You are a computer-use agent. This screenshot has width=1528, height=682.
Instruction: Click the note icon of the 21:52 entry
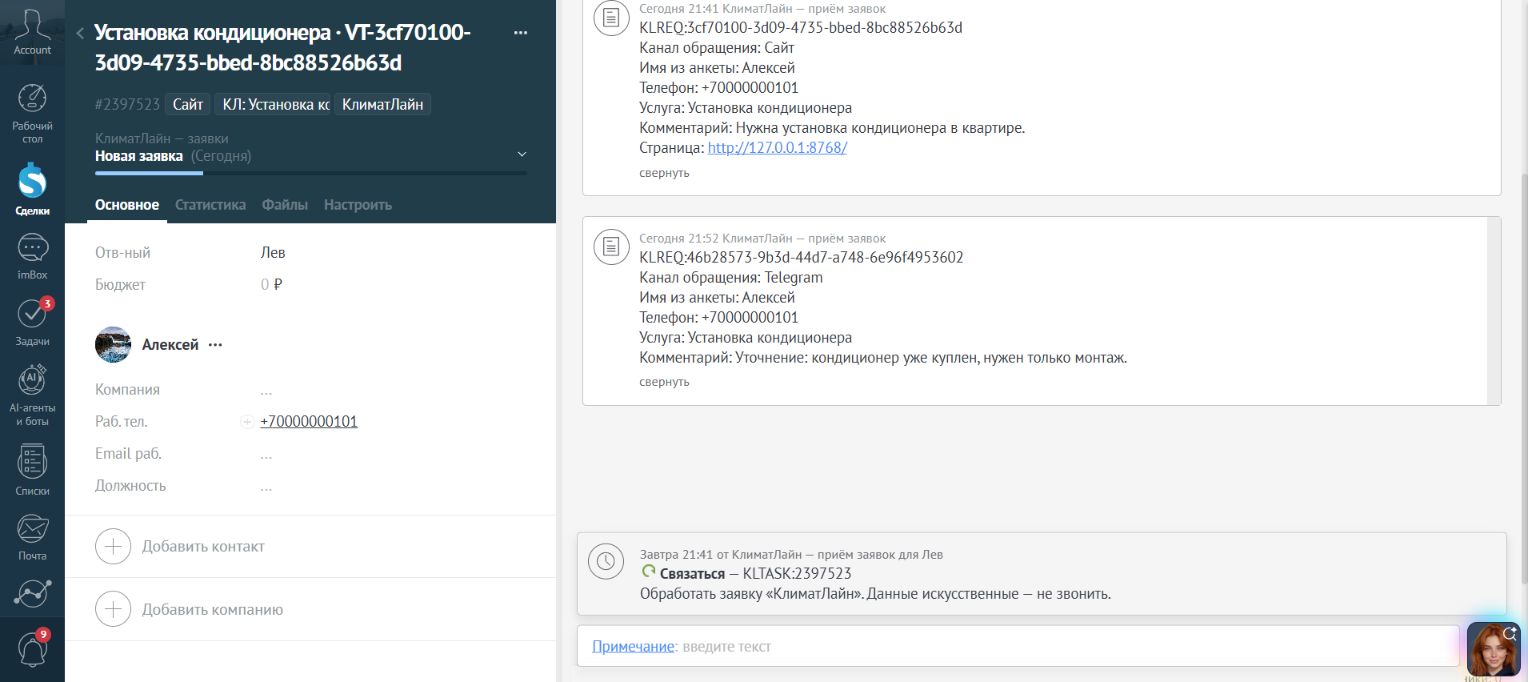(x=611, y=247)
